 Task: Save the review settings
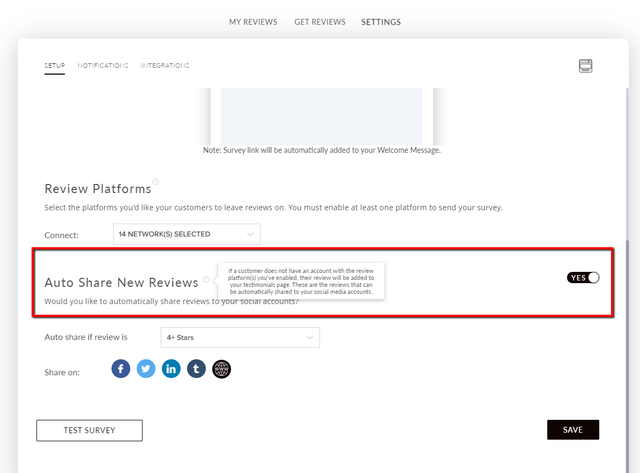click(x=573, y=430)
